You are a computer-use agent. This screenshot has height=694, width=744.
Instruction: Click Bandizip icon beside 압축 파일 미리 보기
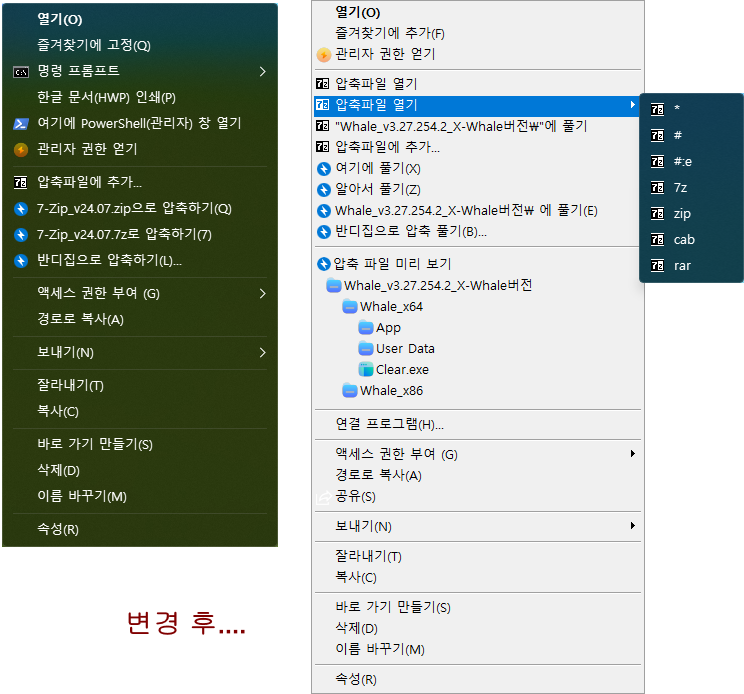click(x=324, y=264)
